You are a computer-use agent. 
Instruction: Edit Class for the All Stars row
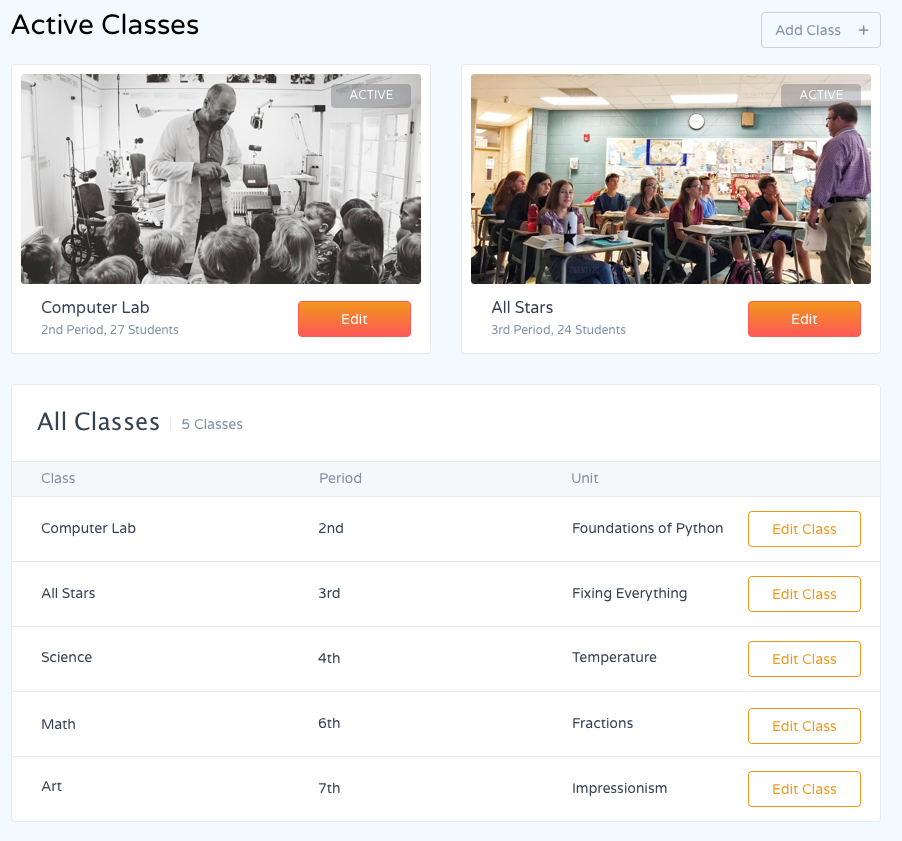[x=804, y=594]
